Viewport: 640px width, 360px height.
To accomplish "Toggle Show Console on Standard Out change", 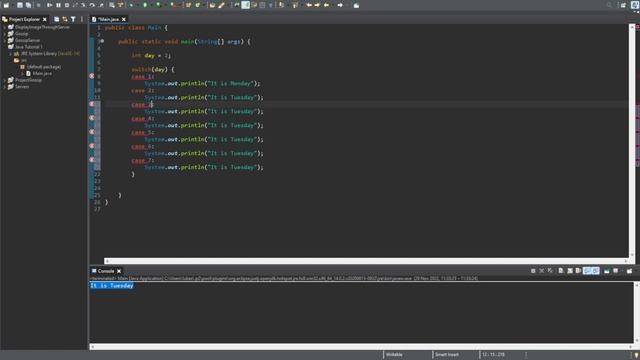I will [587, 271].
